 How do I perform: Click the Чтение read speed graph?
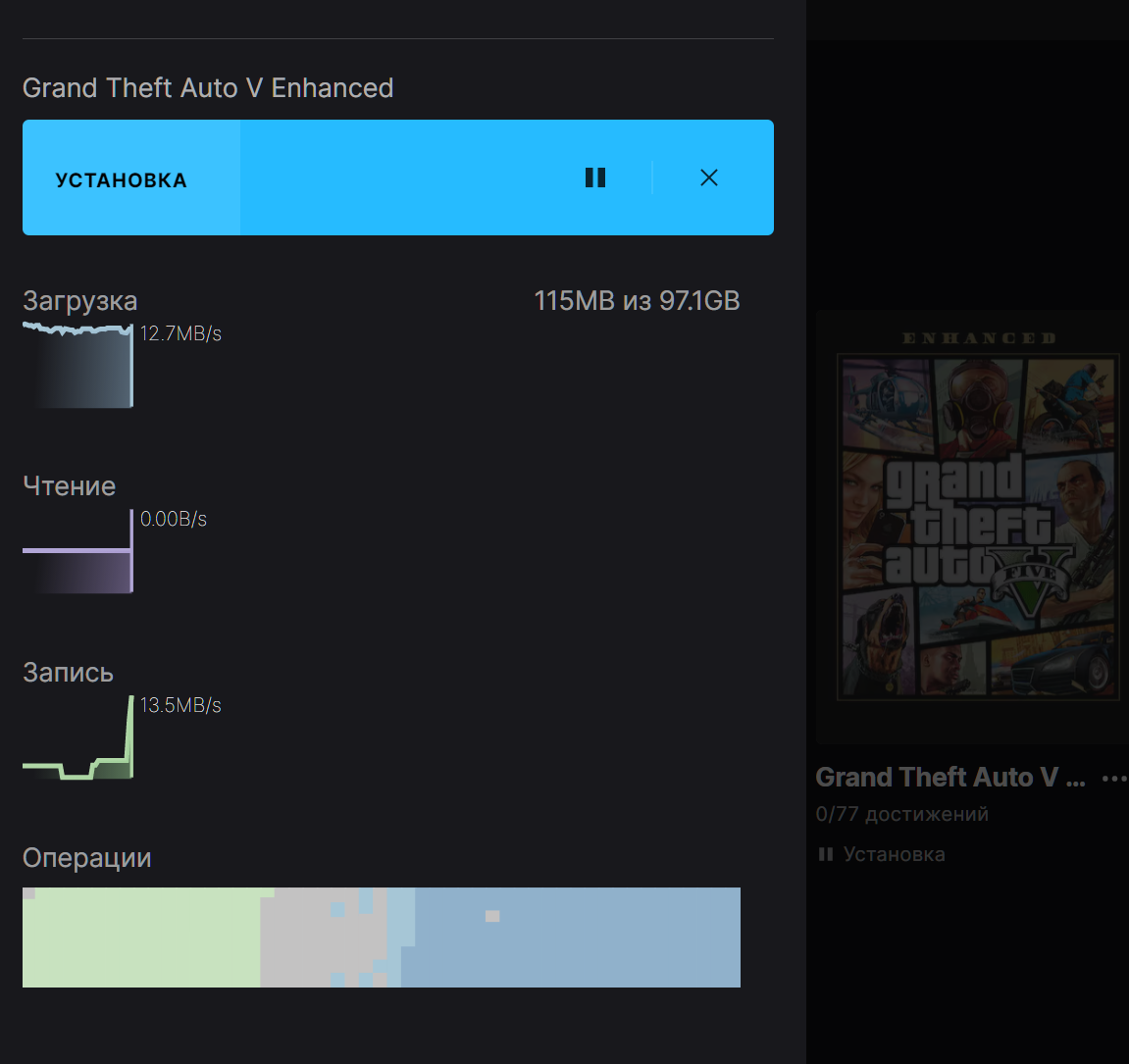point(77,551)
